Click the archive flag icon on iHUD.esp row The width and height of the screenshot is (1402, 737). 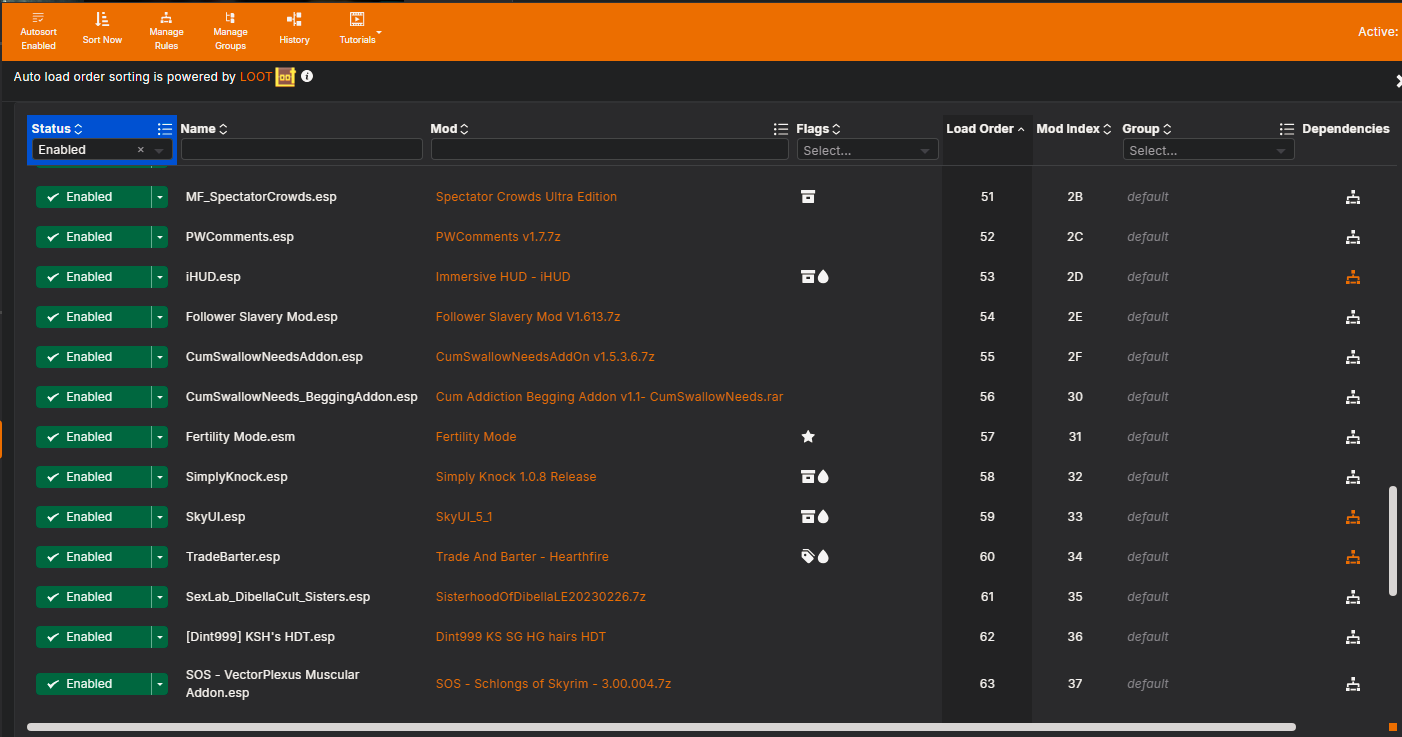coord(808,277)
